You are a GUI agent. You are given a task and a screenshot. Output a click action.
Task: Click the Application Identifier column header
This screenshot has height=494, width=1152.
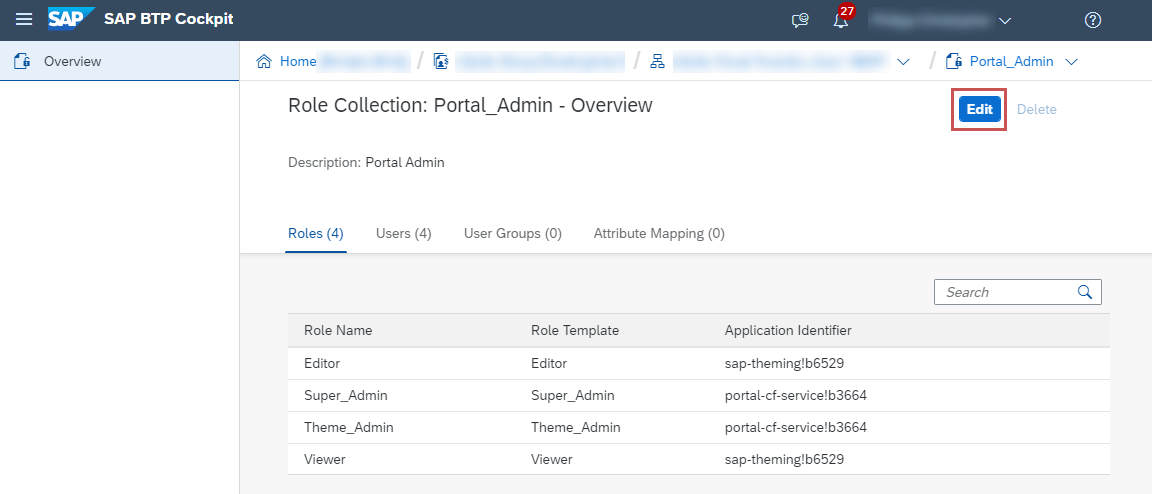tap(788, 330)
